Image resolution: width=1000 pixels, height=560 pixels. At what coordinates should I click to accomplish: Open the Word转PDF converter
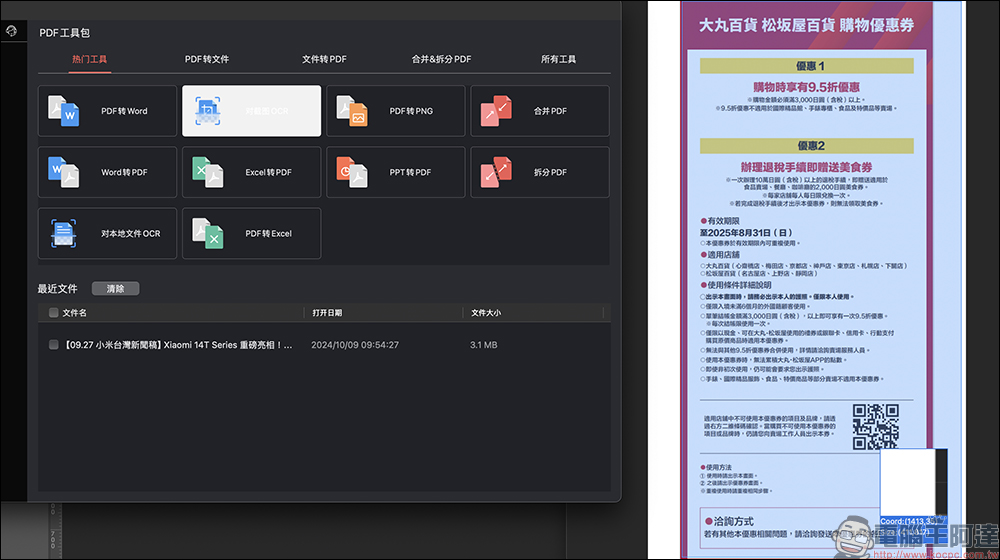[107, 172]
